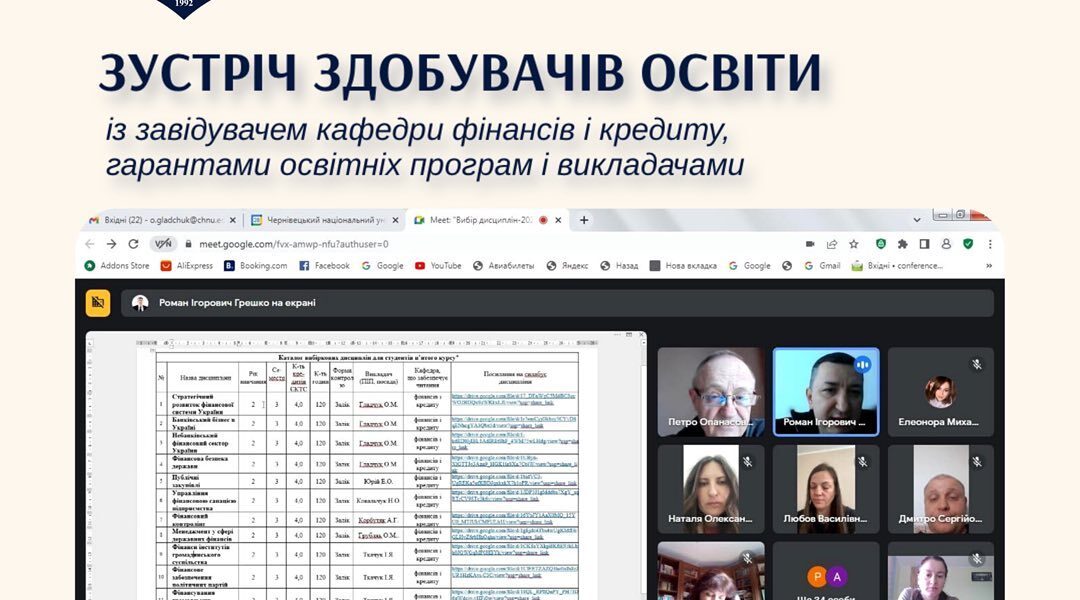Select Любов Василівн... participant tile
The width and height of the screenshot is (1080, 600).
click(x=826, y=489)
